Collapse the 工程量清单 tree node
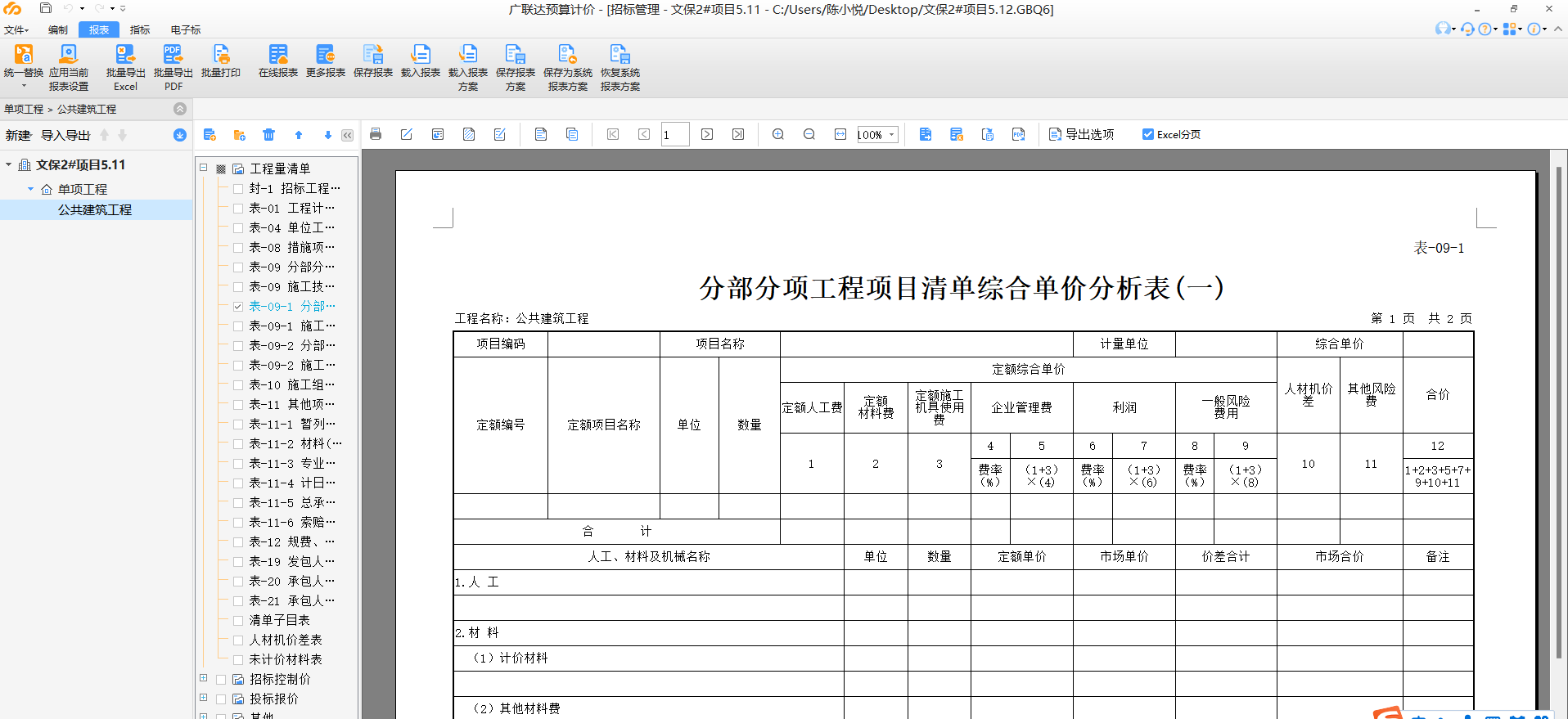This screenshot has height=719, width=1568. pos(204,168)
